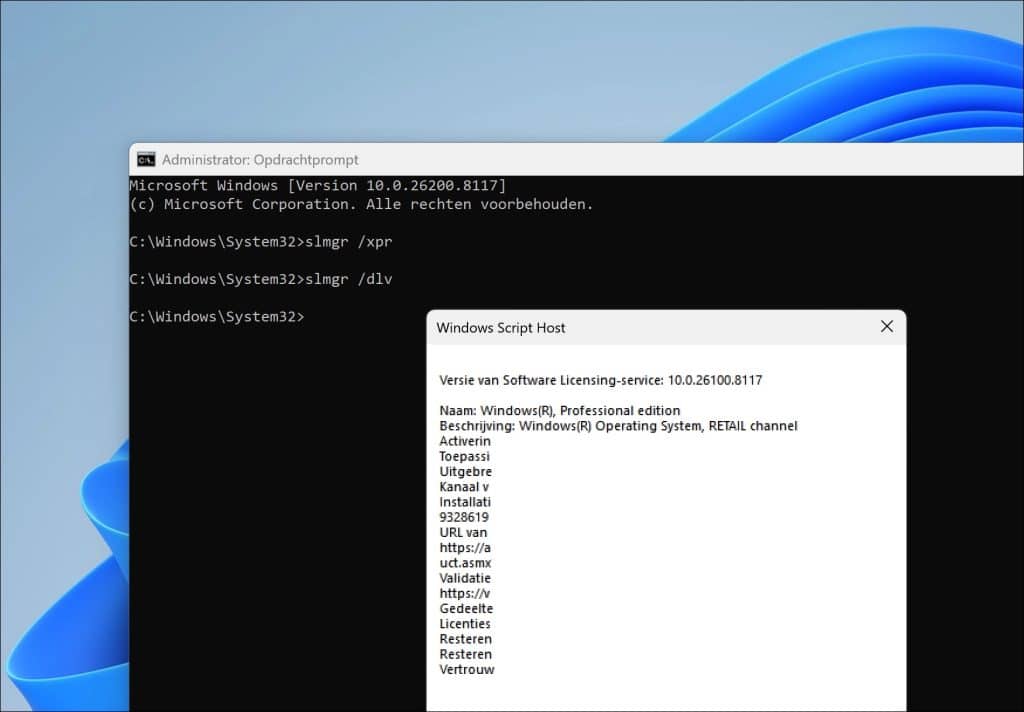Click the number 9328619 in dialog
Image resolution: width=1024 pixels, height=712 pixels.
point(464,517)
